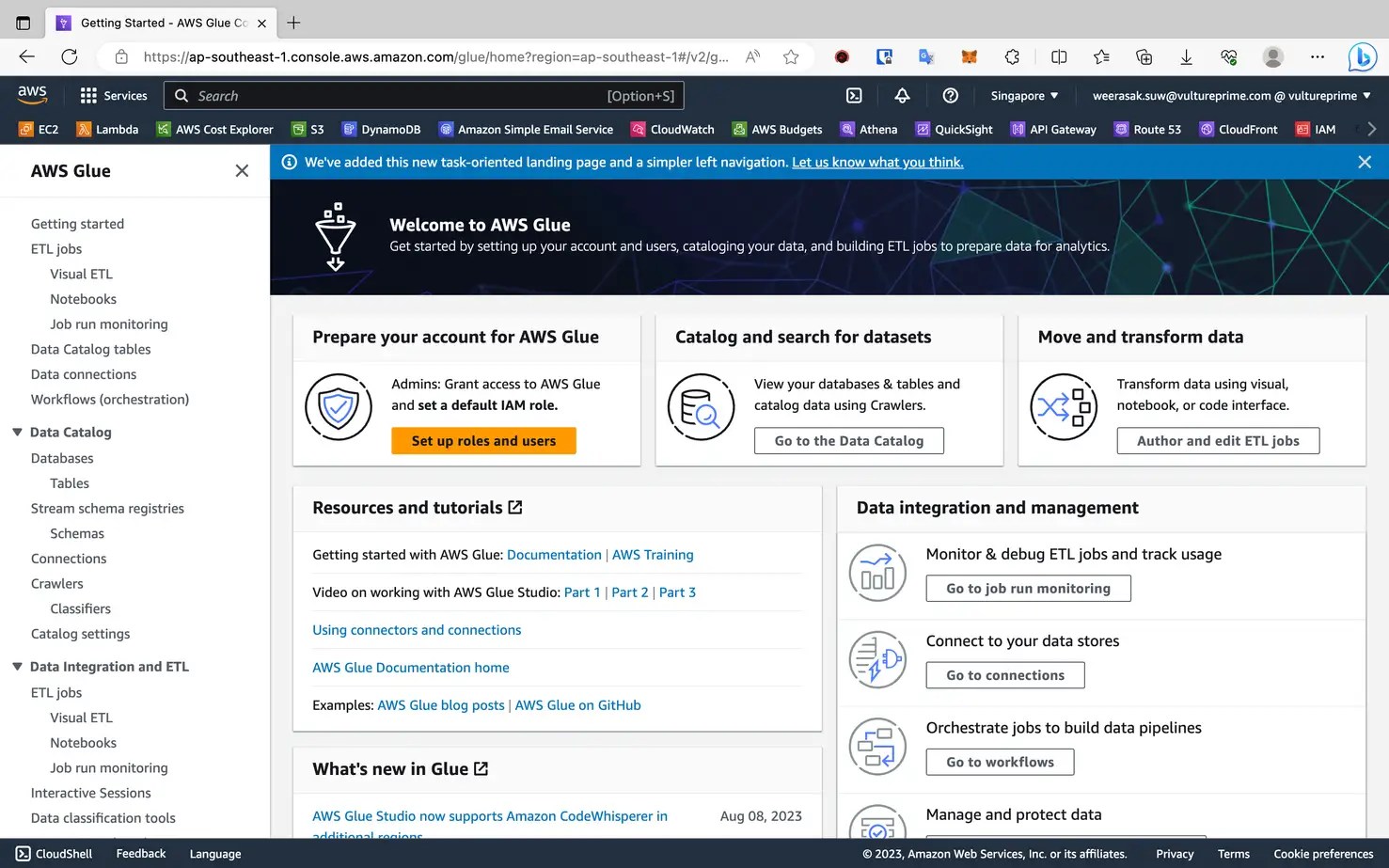Open the AWS Services grid menu
The image size is (1389, 868).
[x=114, y=96]
